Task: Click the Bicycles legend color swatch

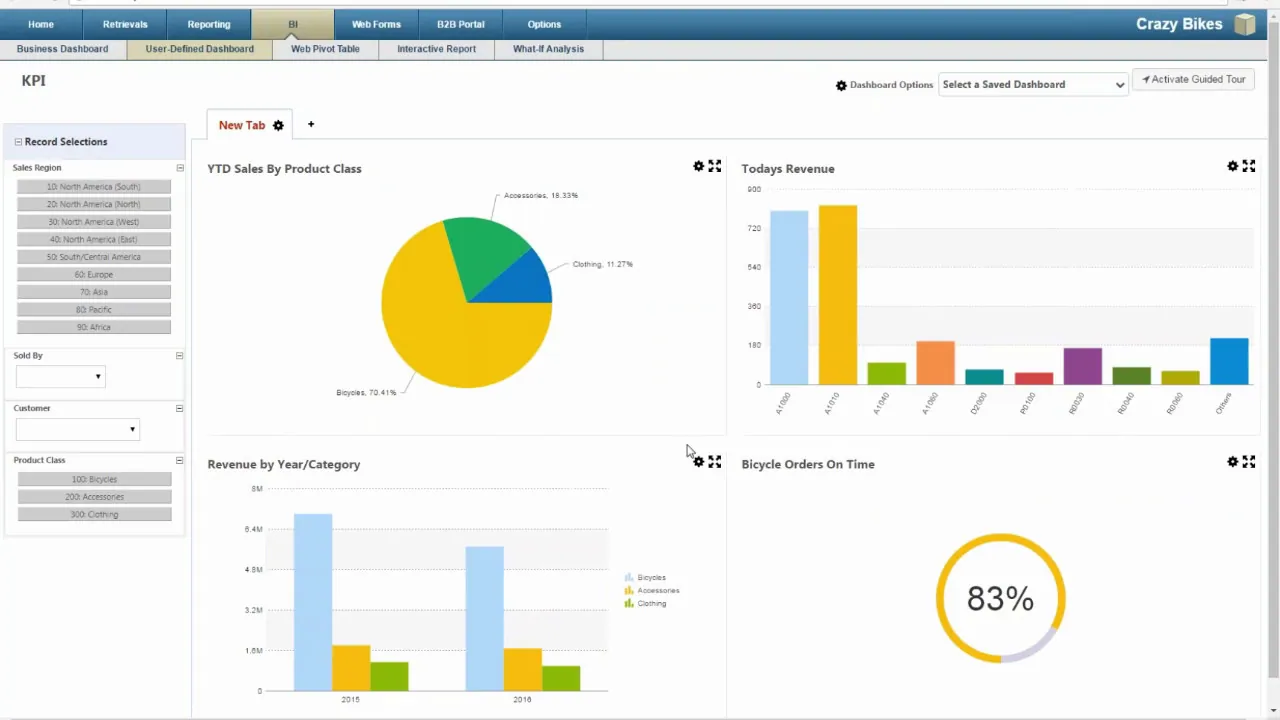Action: tap(629, 578)
